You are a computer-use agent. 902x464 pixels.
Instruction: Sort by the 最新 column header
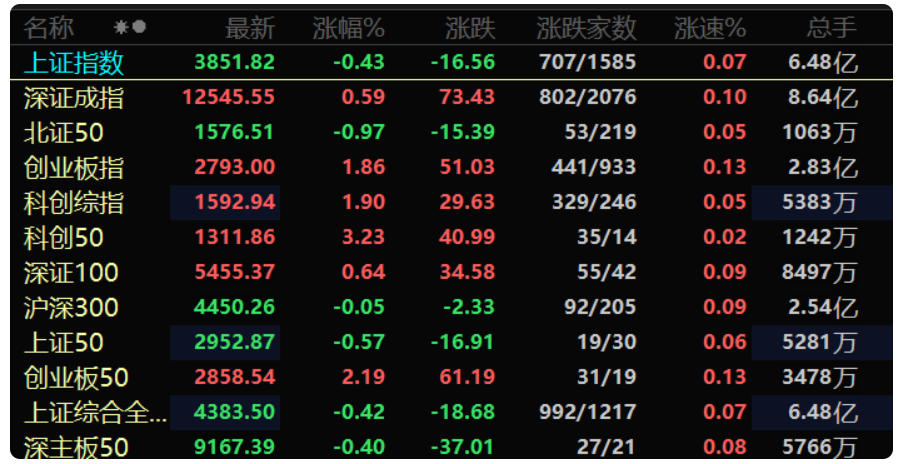[x=250, y=28]
